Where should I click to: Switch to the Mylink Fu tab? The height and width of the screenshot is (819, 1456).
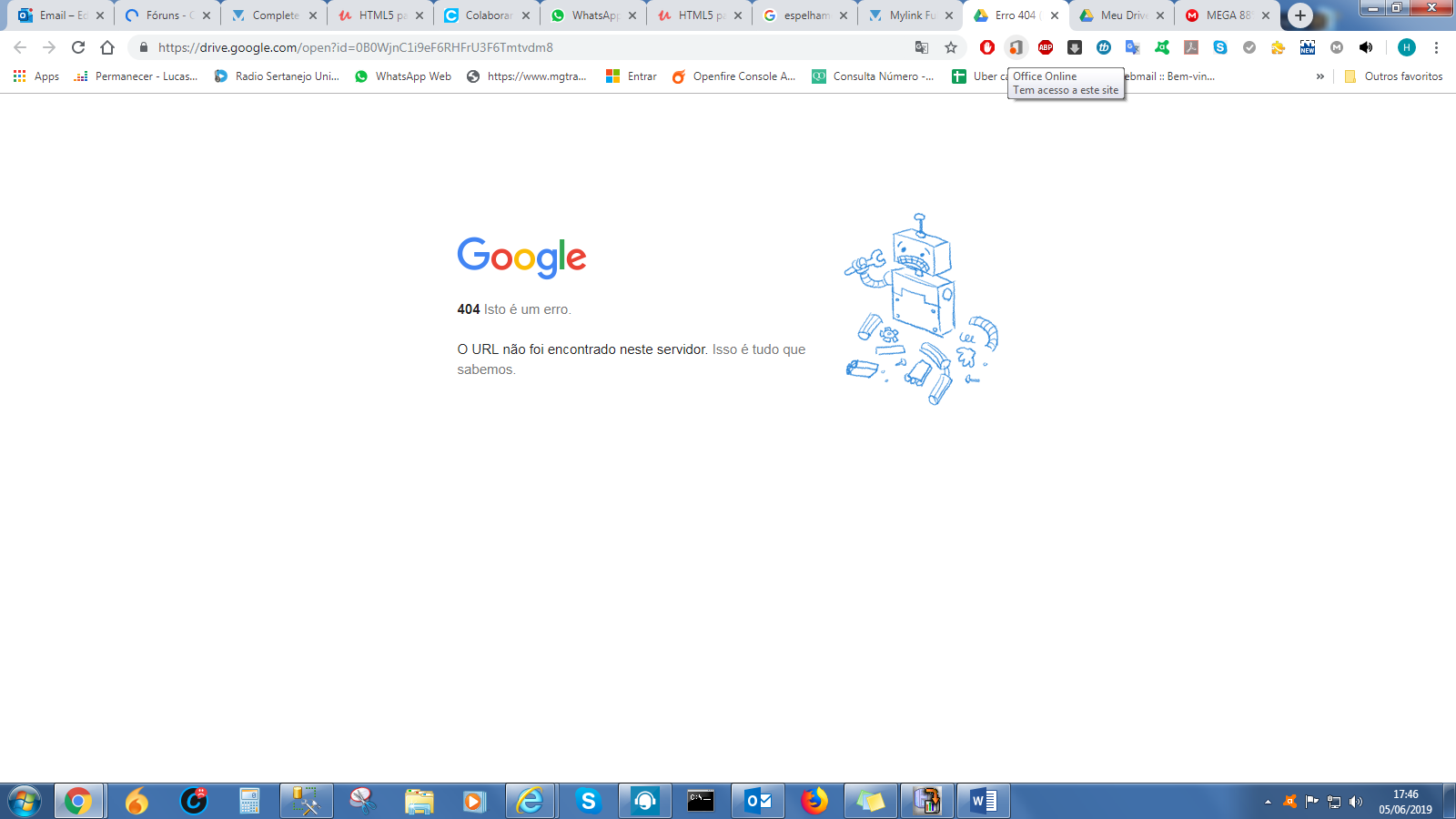(912, 15)
